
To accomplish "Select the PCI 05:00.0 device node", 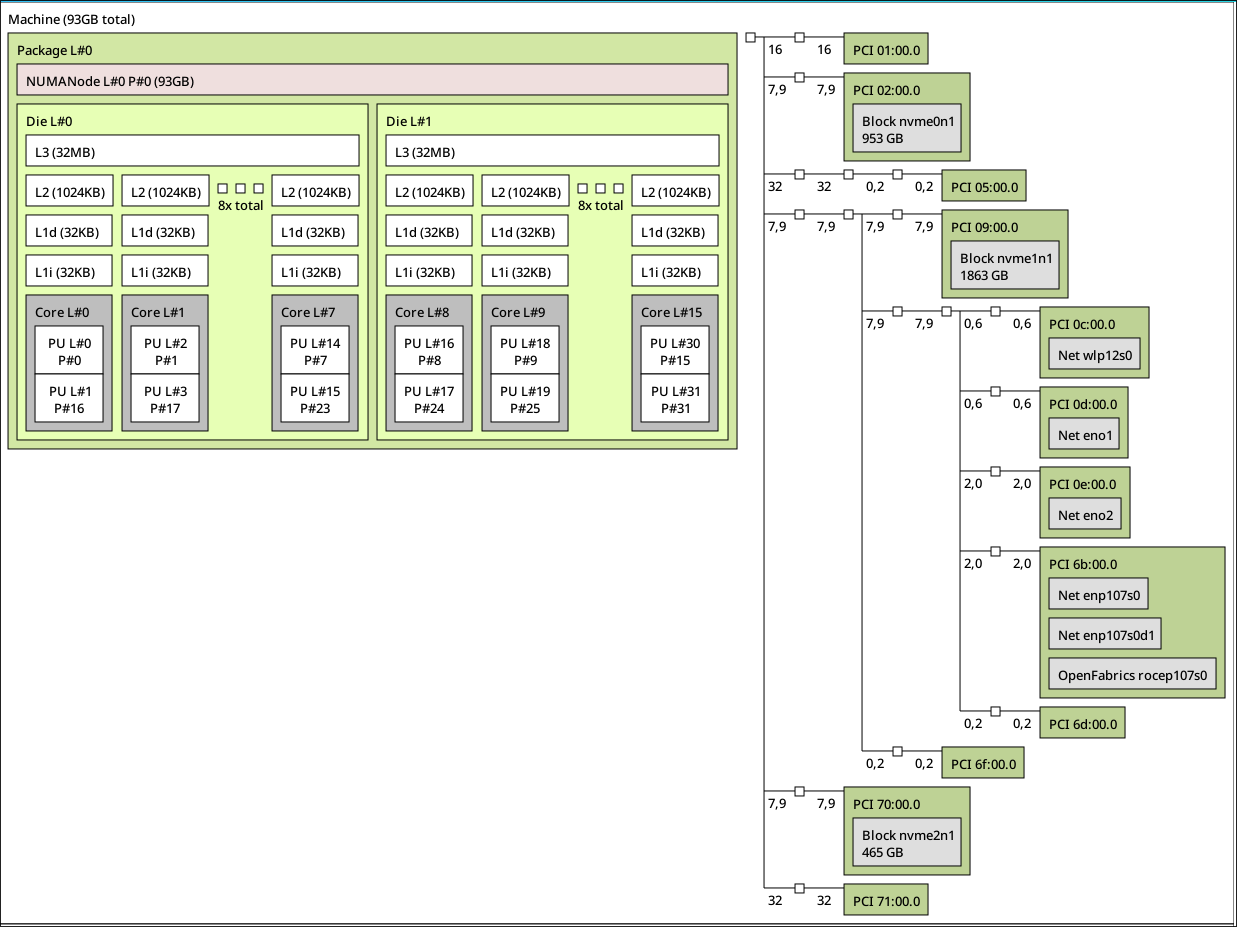I will point(984,186).
